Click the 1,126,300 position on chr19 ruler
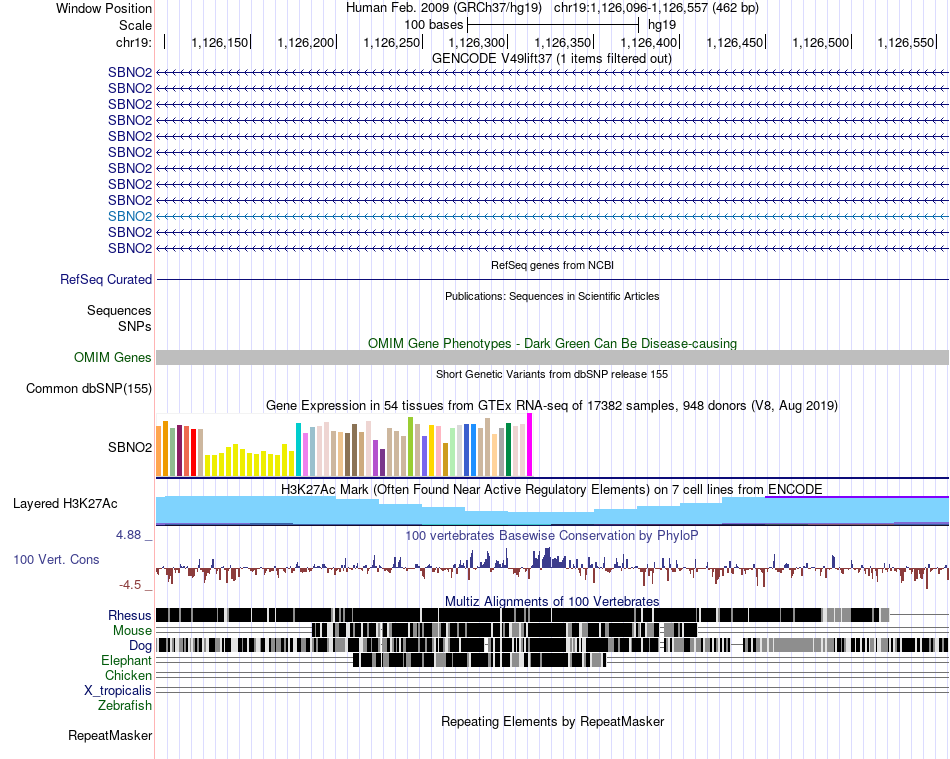The image size is (950, 759). point(478,43)
